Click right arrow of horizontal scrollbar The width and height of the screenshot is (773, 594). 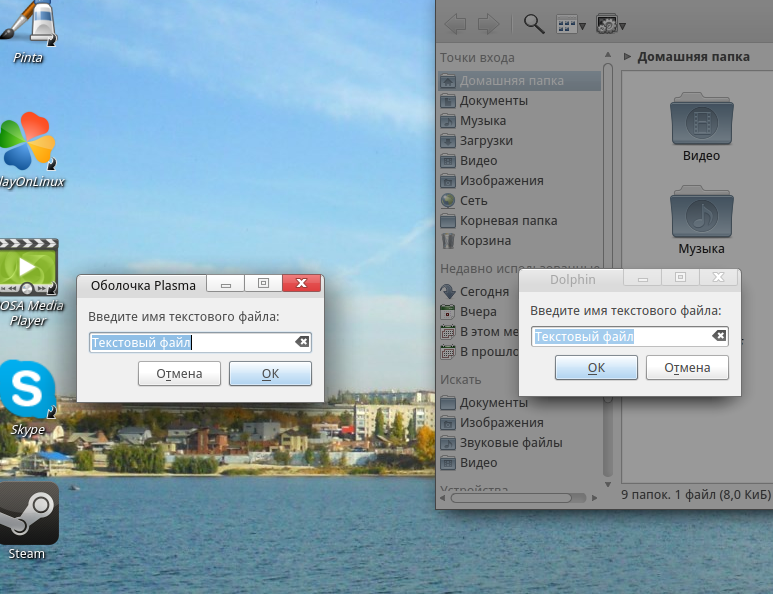[595, 498]
